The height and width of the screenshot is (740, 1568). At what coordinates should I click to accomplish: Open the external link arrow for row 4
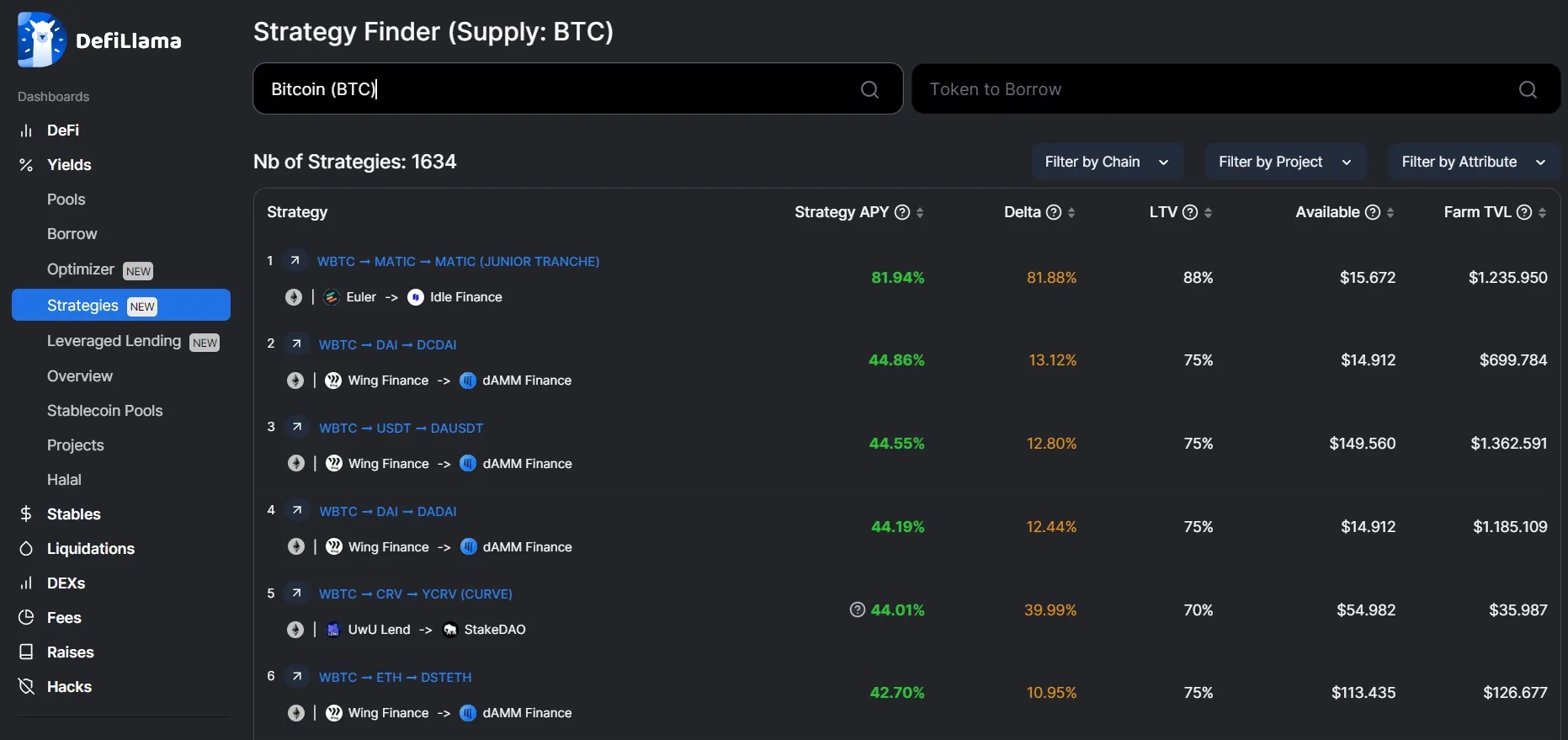click(x=296, y=511)
